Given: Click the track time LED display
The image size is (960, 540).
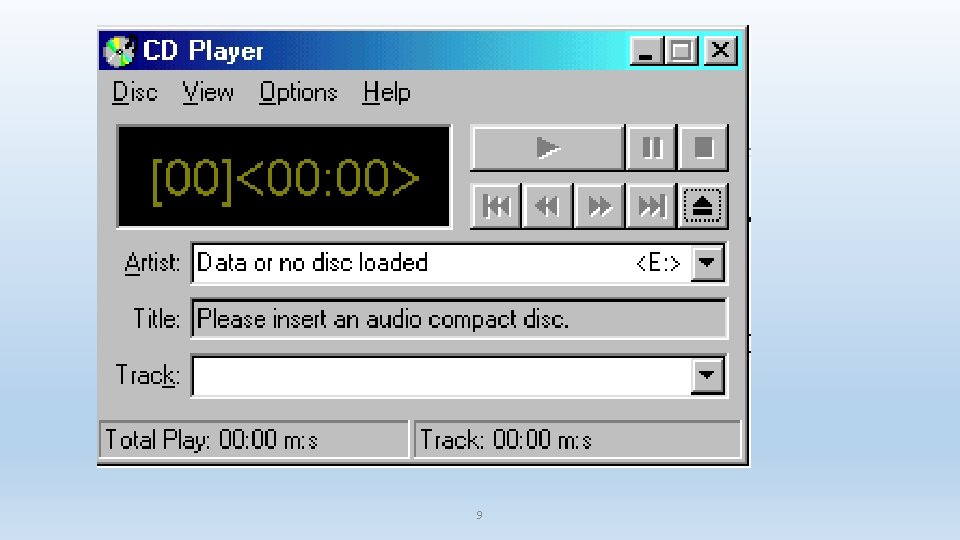Looking at the screenshot, I should tap(284, 177).
